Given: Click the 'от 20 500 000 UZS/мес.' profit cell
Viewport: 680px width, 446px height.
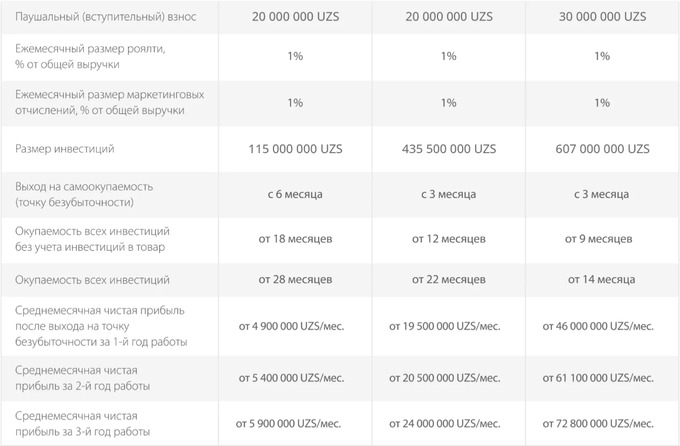Looking at the screenshot, I should point(448,379).
